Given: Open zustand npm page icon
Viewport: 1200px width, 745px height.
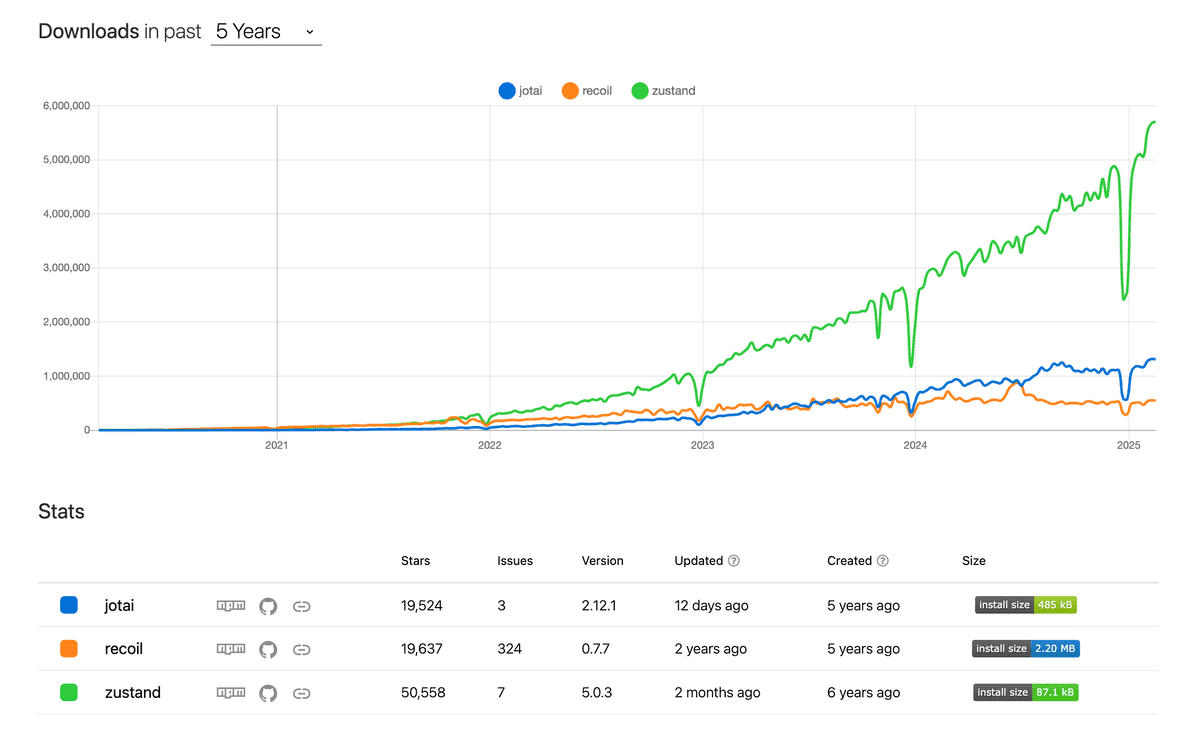Looking at the screenshot, I should 231,692.
